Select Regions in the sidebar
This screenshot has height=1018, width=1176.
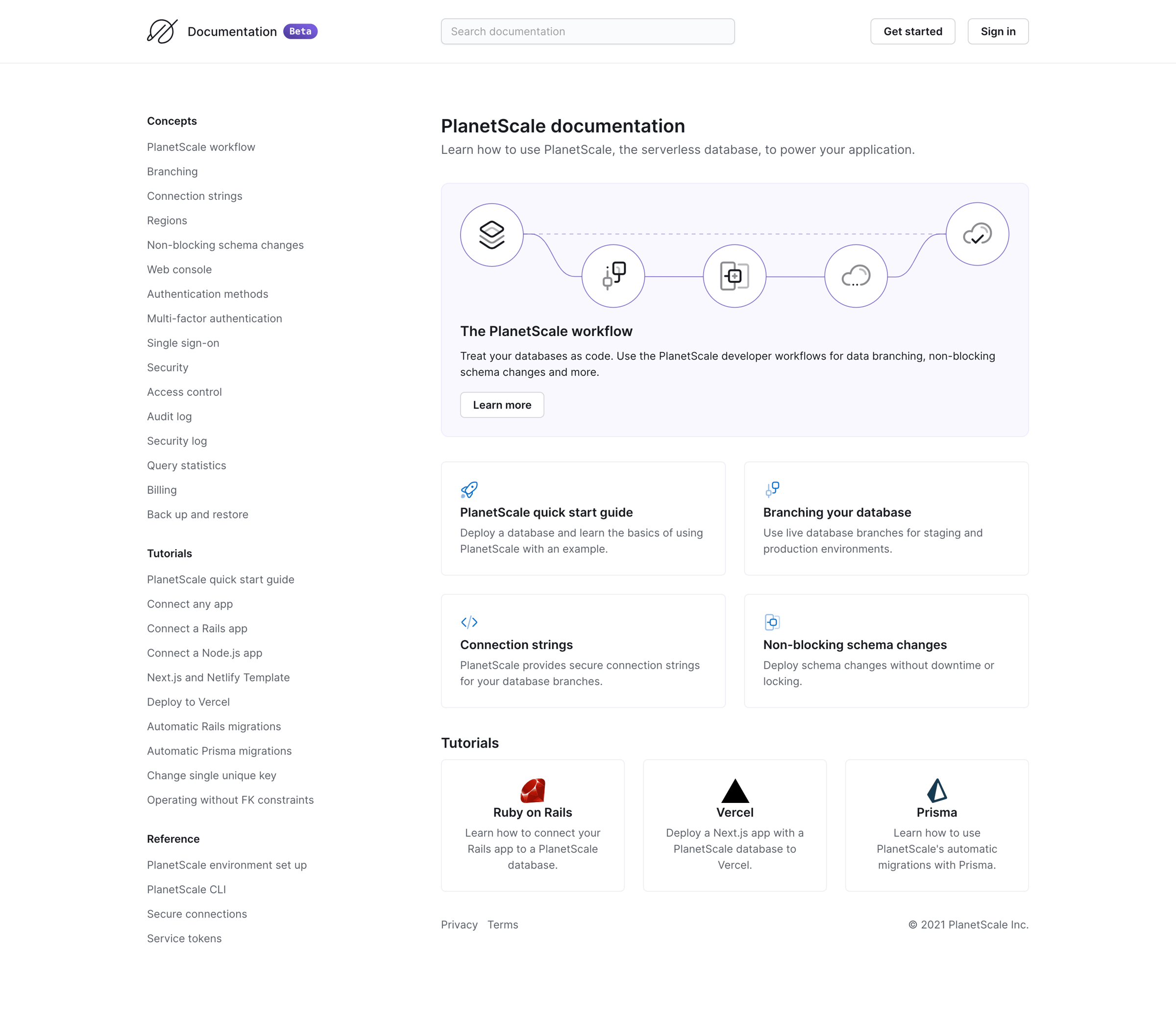[167, 220]
